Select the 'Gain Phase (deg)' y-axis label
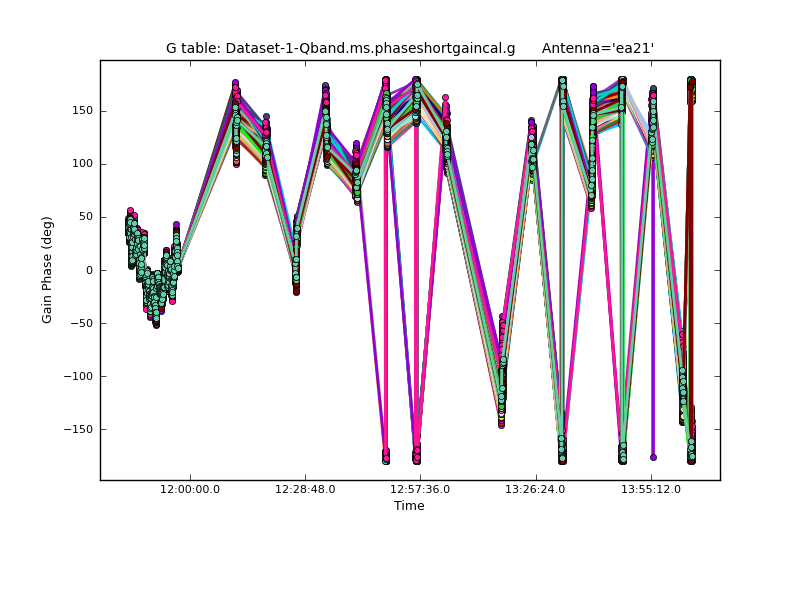The width and height of the screenshot is (800, 600). click(47, 270)
